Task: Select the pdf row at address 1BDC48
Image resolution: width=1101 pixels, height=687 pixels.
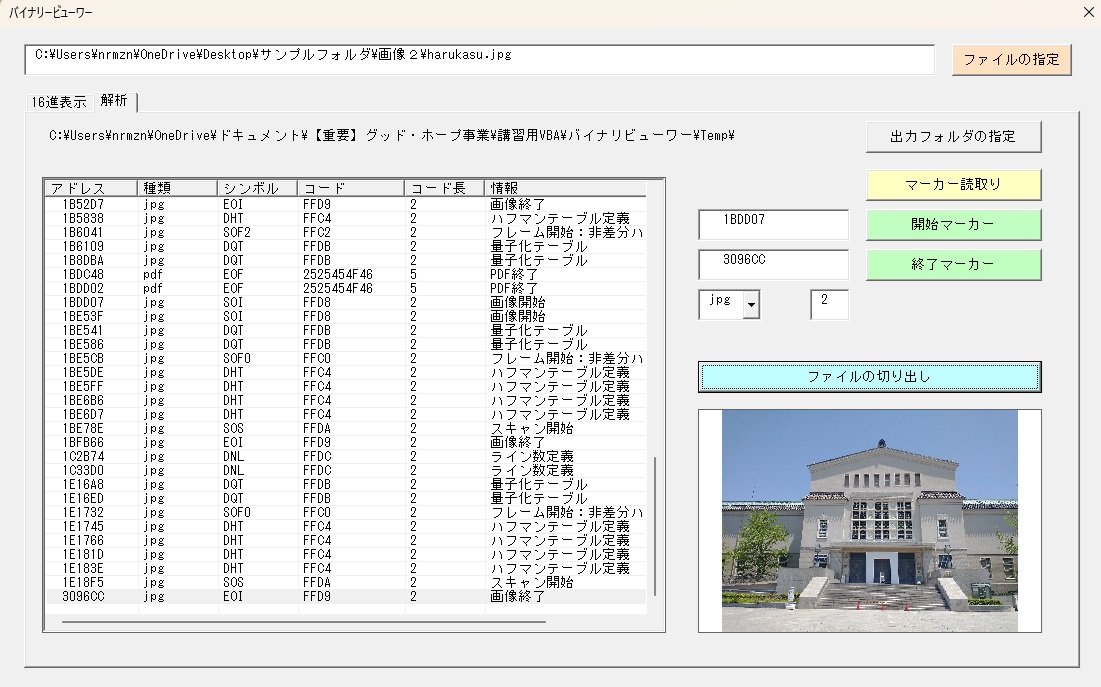Action: 300,274
